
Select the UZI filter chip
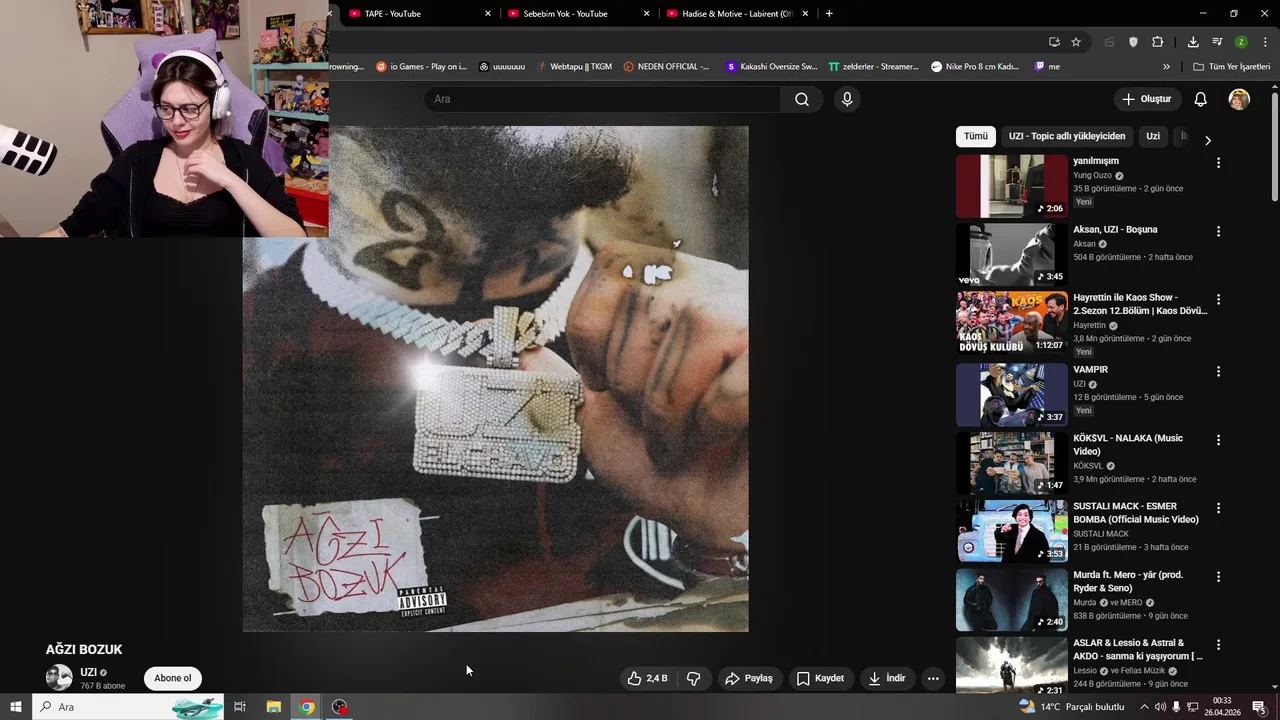[x=1153, y=136]
